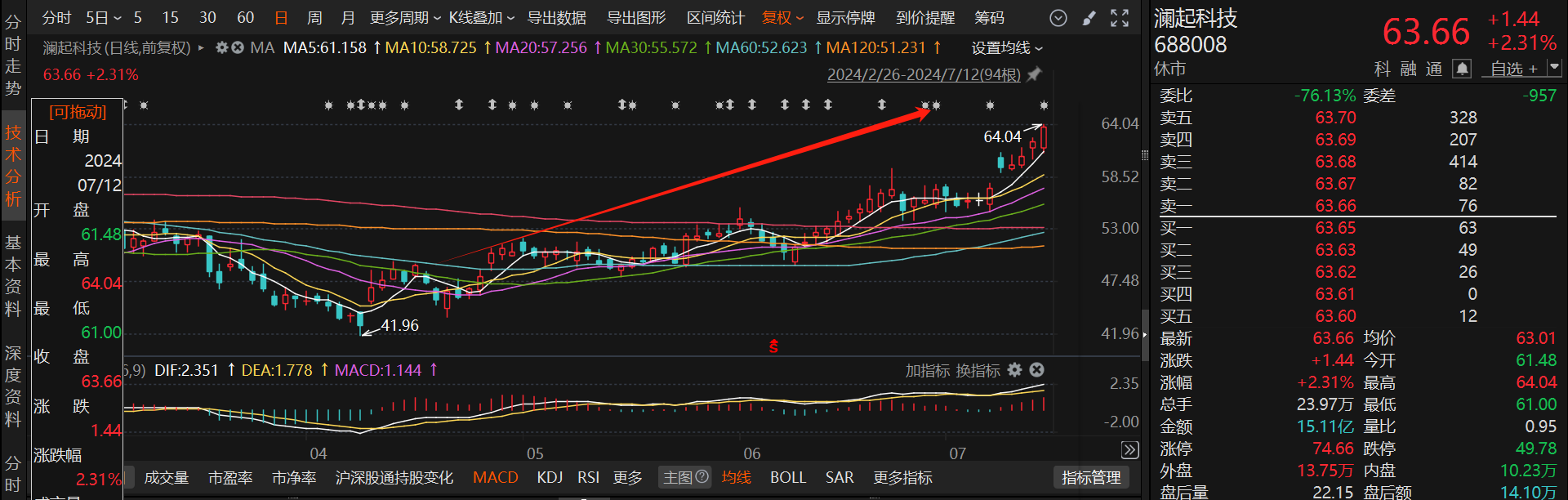
Task: Select the RSI indicator
Action: tap(589, 477)
